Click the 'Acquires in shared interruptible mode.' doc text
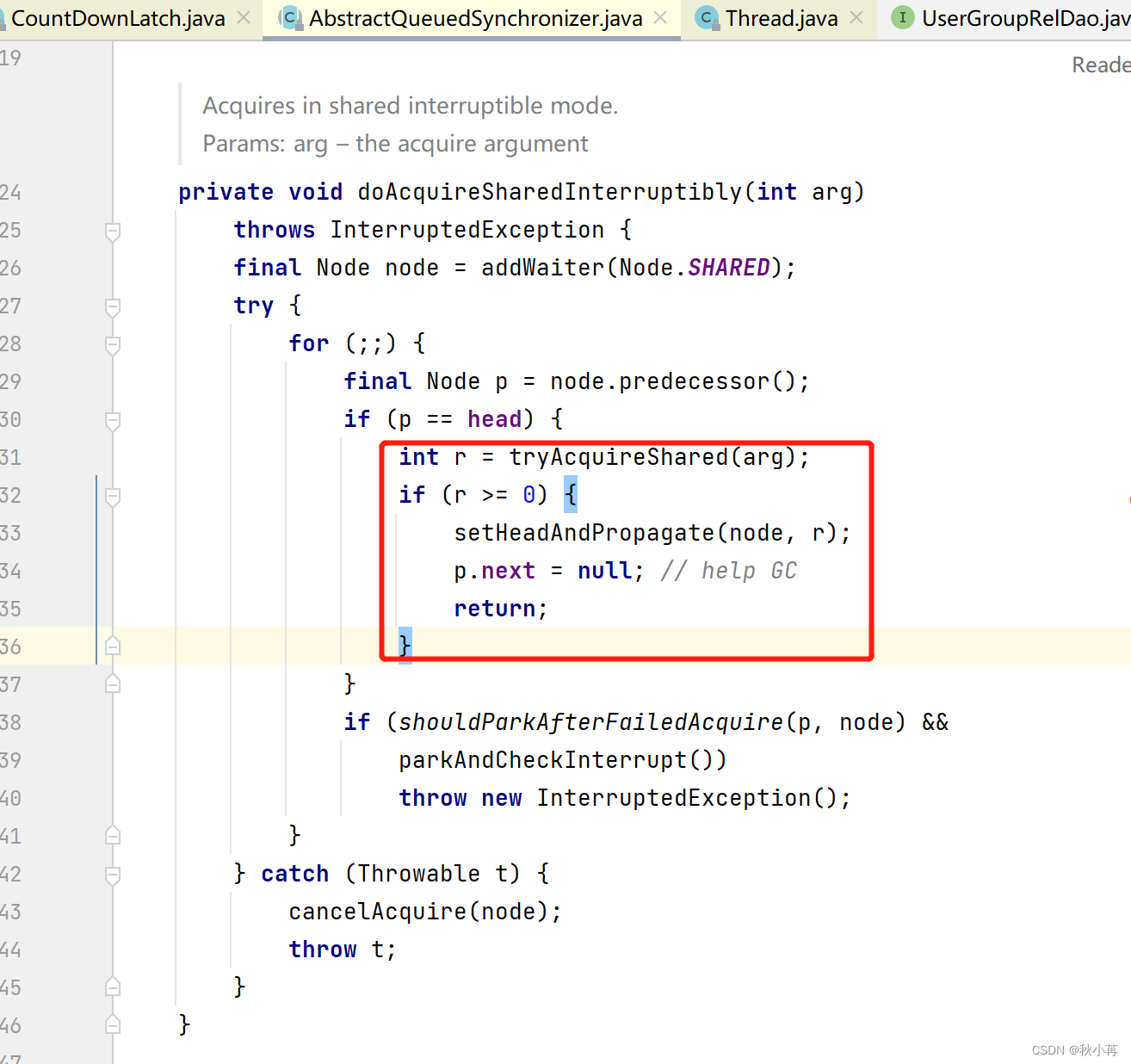The image size is (1131, 1064). point(411,106)
